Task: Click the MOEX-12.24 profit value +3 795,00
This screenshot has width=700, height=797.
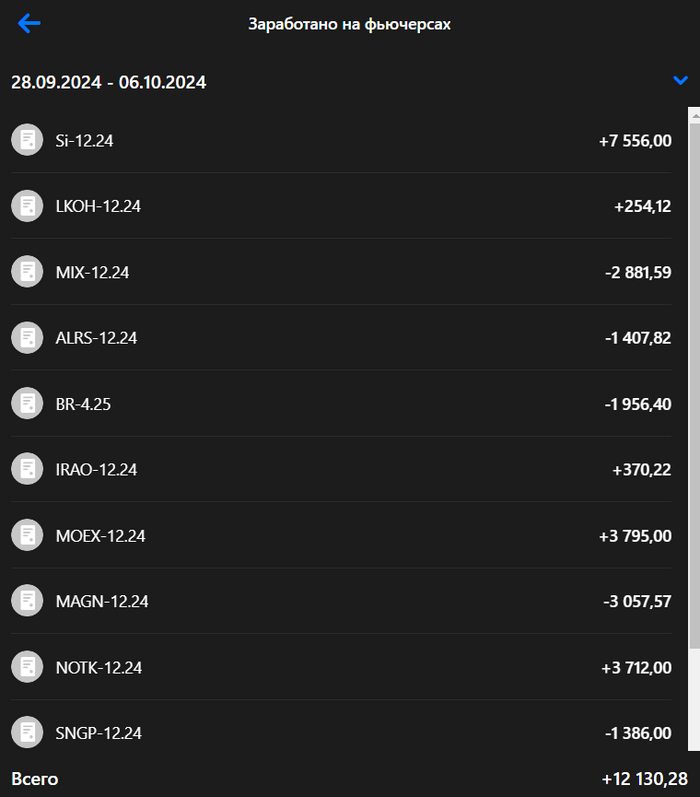Action: click(635, 536)
